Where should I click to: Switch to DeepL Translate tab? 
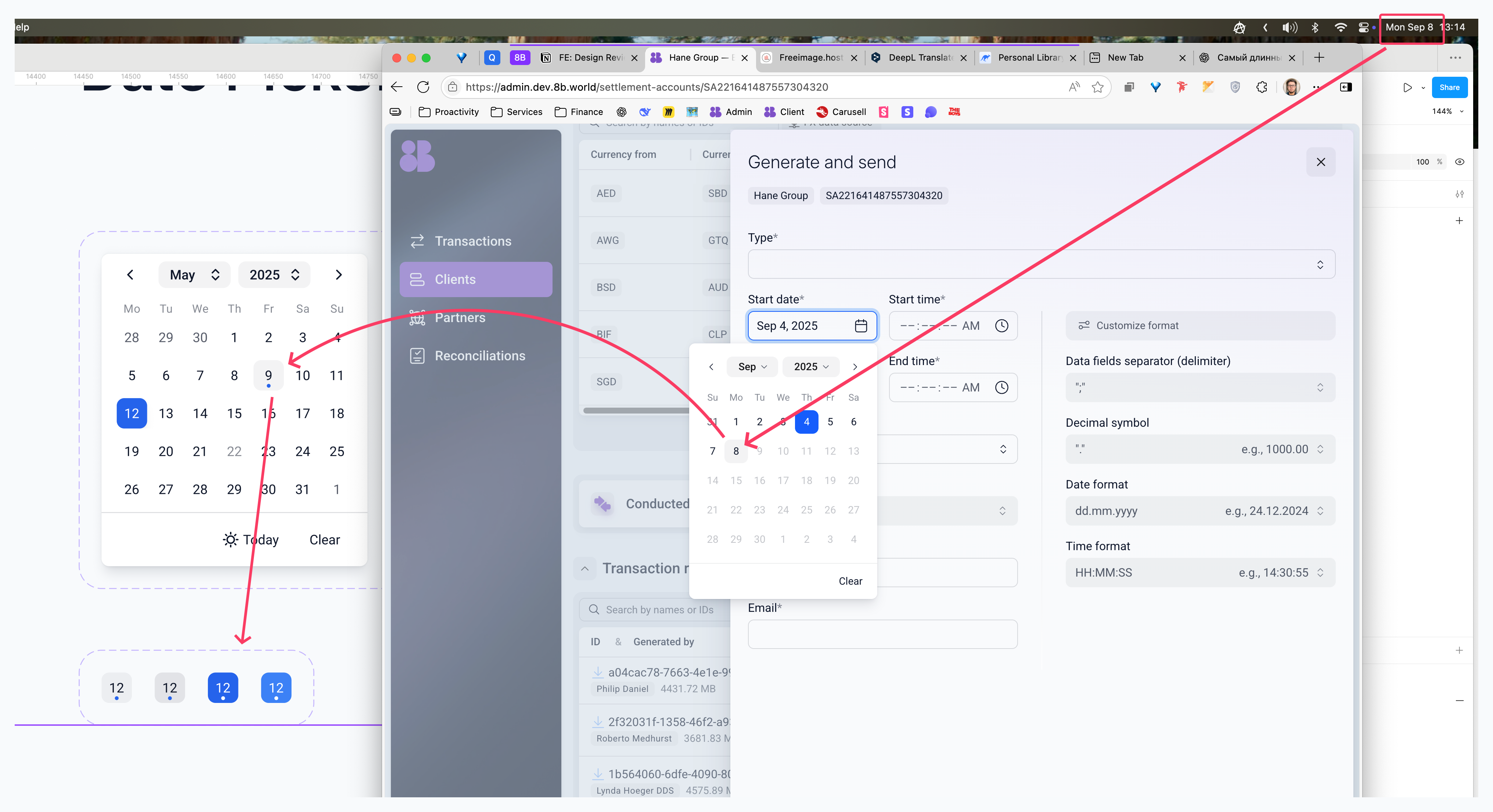point(919,57)
